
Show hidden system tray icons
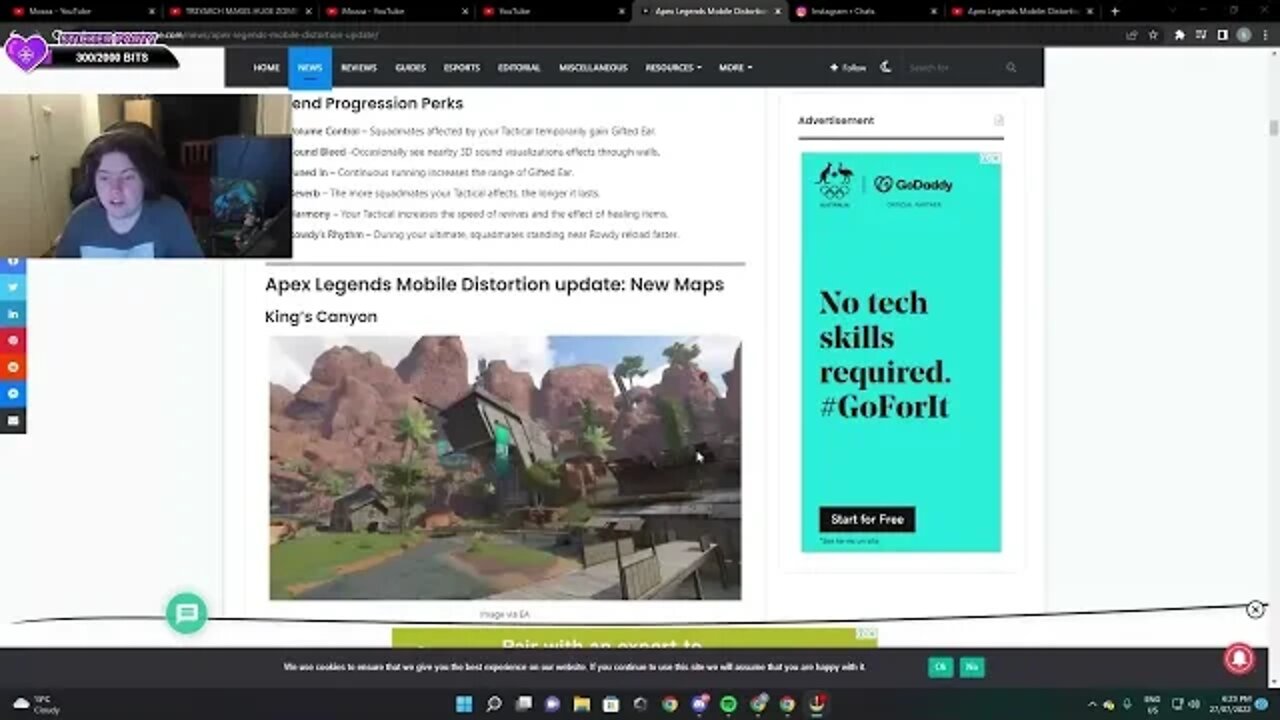[1092, 703]
